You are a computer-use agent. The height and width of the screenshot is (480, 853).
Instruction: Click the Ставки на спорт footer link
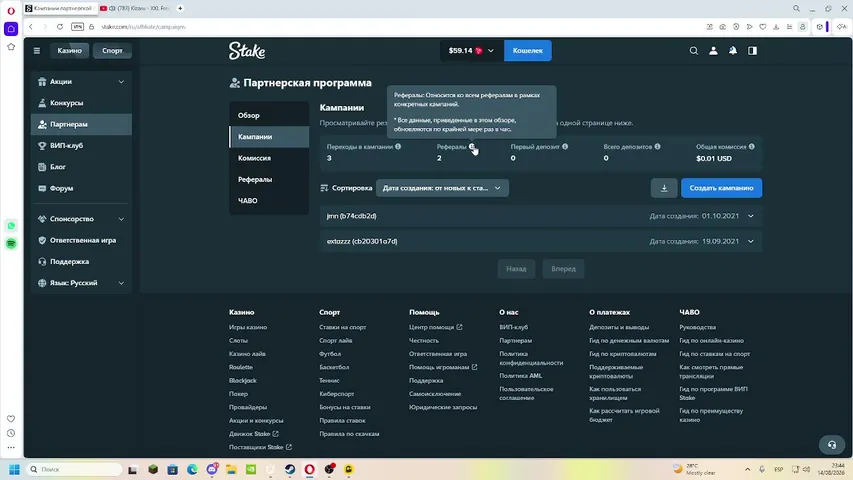pyautogui.click(x=343, y=327)
